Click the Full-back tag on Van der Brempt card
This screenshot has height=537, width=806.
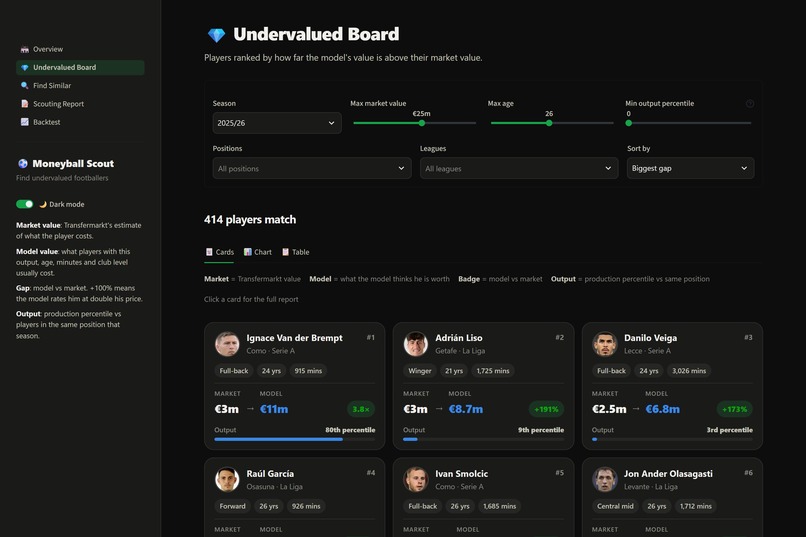coord(234,371)
